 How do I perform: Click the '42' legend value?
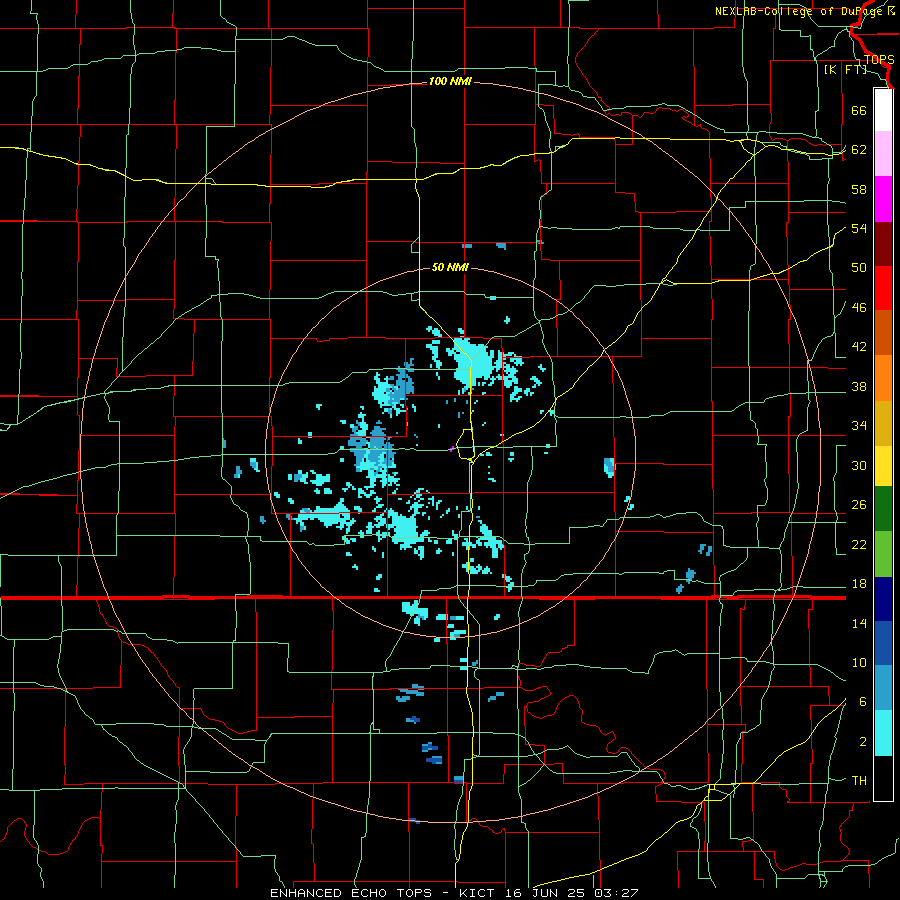[859, 347]
